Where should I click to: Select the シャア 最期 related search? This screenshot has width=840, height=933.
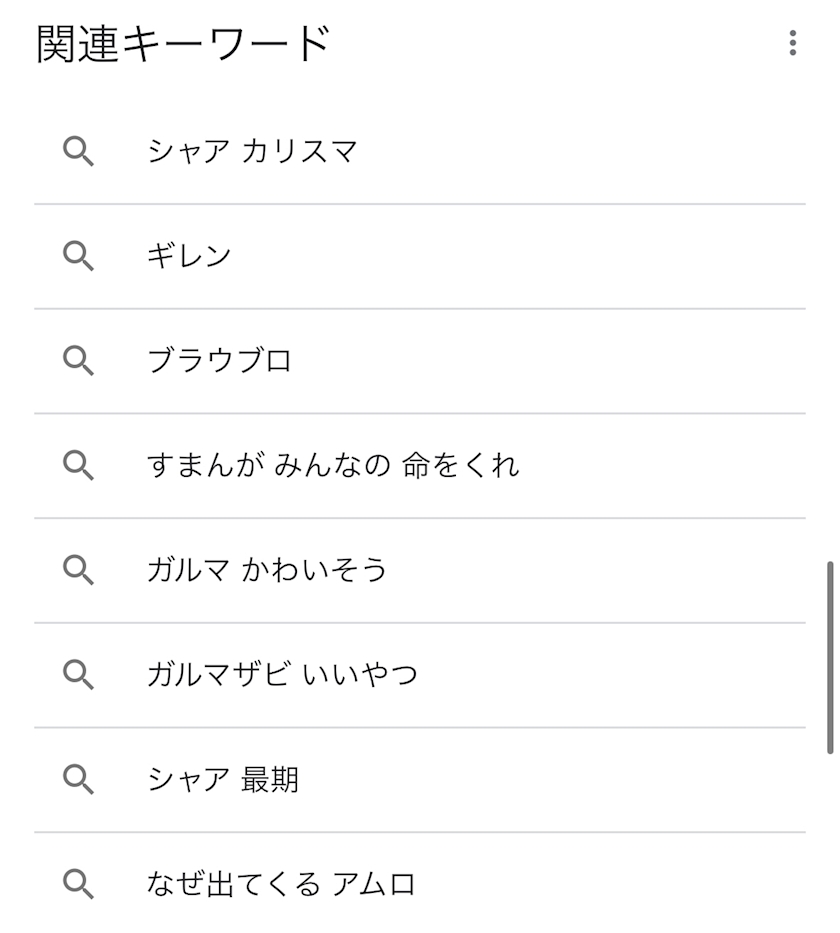pyautogui.click(x=223, y=779)
